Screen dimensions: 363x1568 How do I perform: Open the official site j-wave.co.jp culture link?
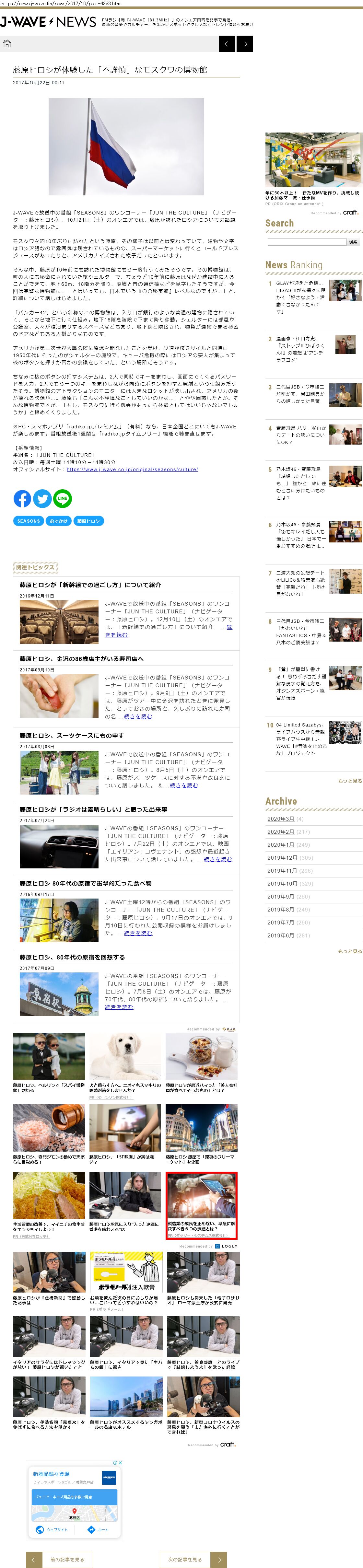click(x=132, y=469)
